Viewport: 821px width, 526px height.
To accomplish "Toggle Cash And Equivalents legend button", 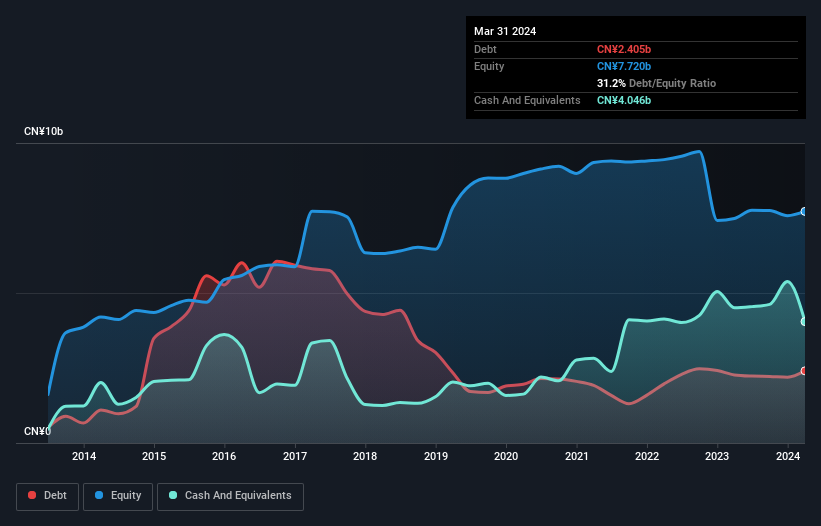I will point(230,496).
